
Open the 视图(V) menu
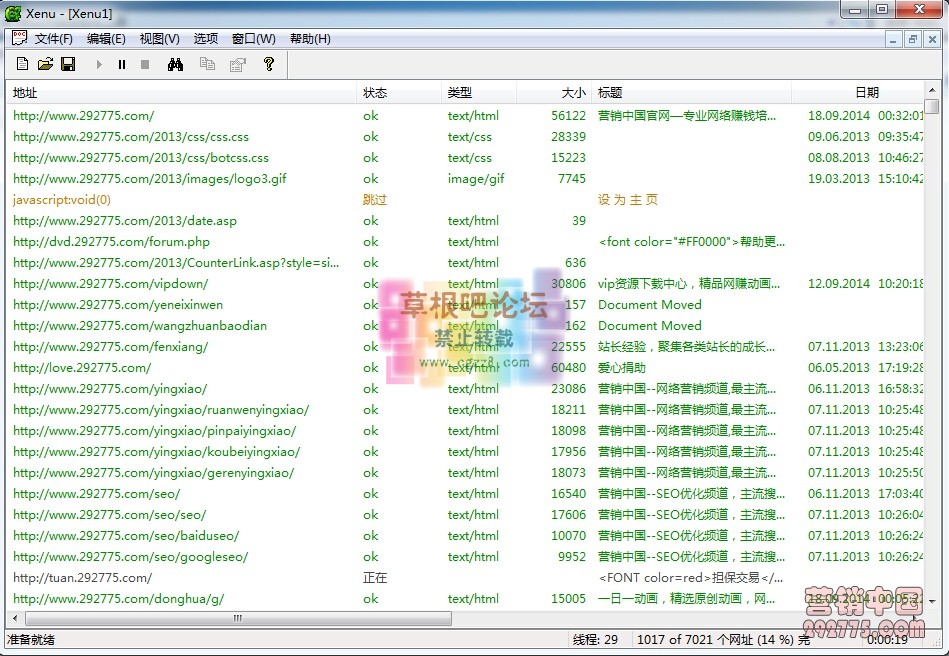coord(157,38)
